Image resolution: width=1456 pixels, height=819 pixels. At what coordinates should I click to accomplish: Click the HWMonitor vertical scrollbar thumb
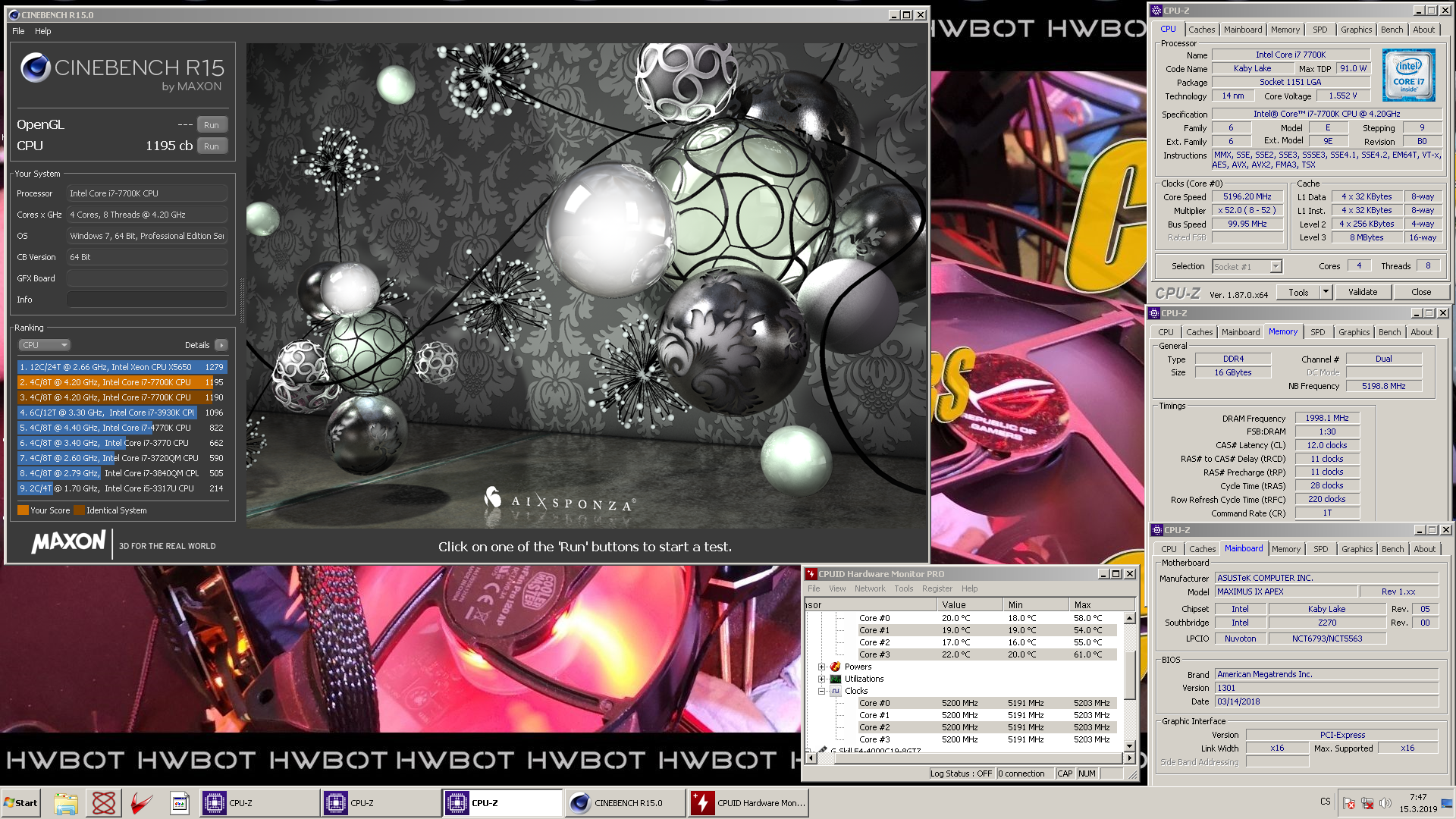click(x=1129, y=675)
